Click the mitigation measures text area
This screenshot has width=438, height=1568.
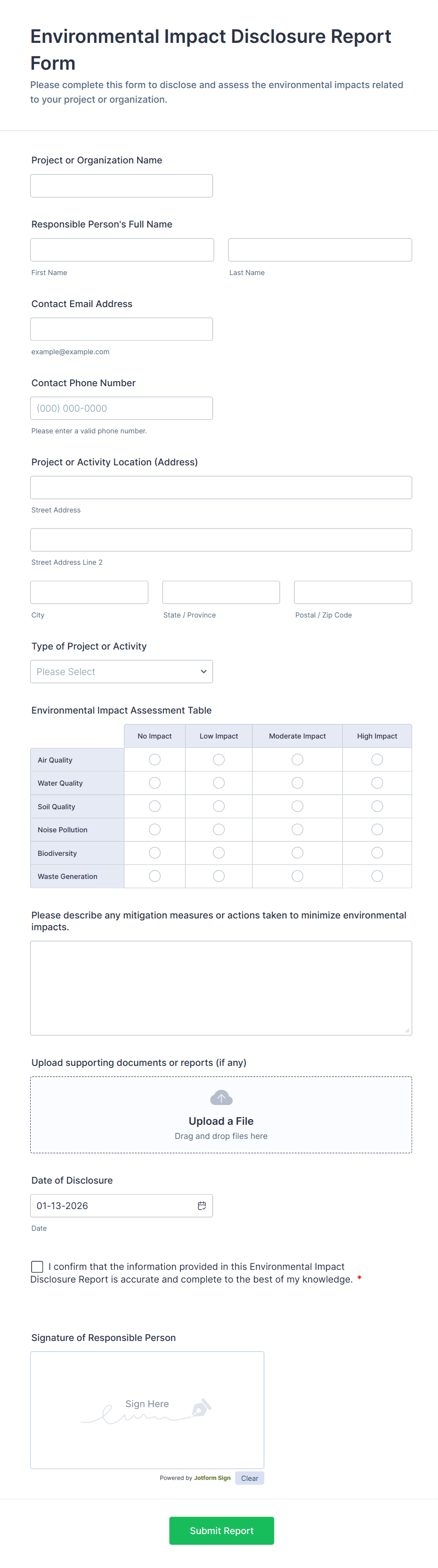pos(221,987)
